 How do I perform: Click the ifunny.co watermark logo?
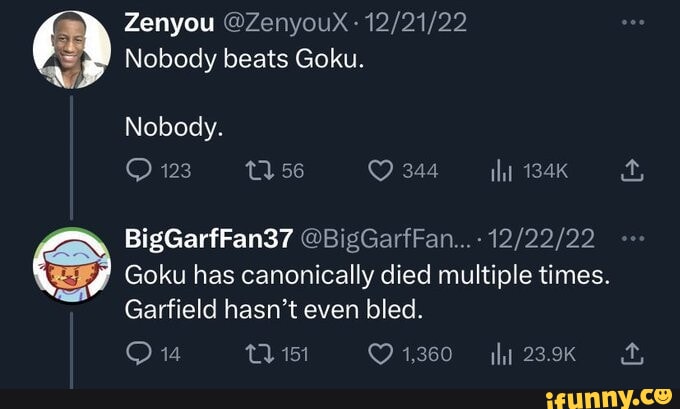tap(620, 396)
